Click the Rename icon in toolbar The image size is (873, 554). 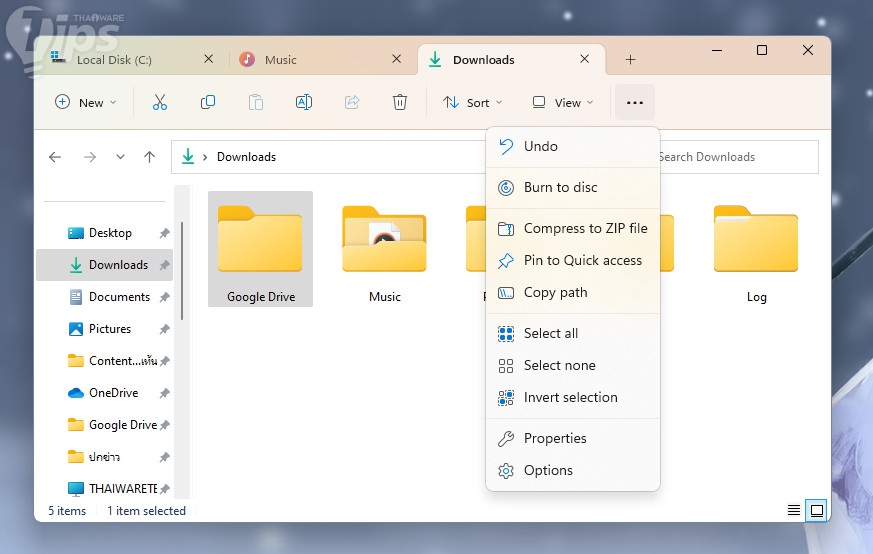(304, 102)
